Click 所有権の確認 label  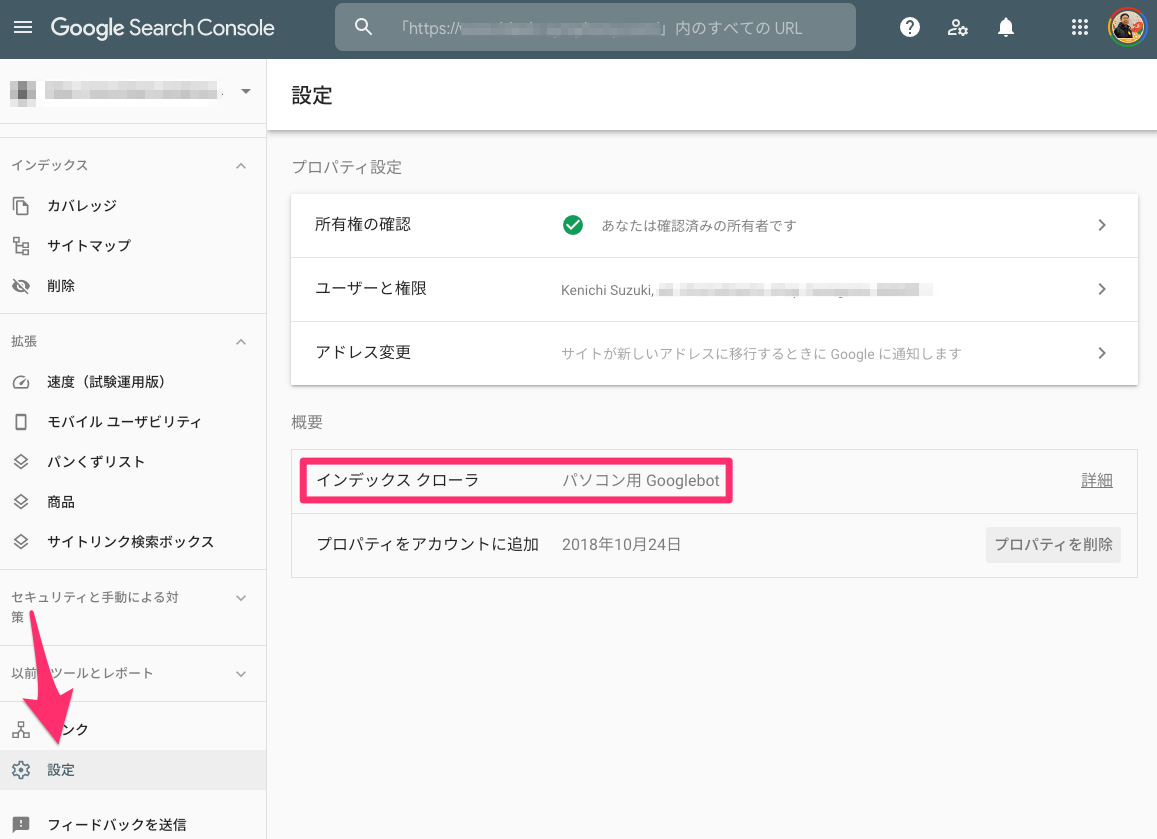point(363,224)
